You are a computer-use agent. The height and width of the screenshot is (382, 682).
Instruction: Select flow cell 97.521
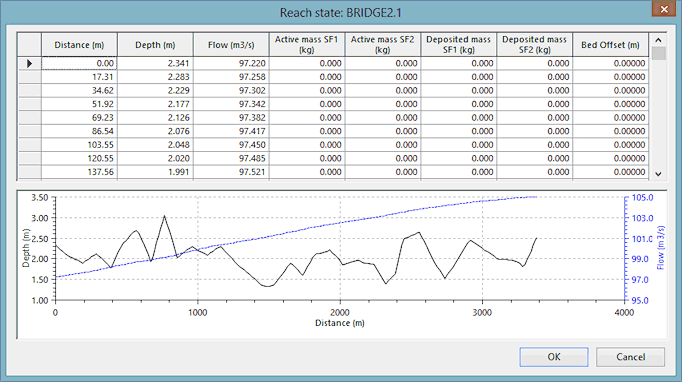[231, 172]
